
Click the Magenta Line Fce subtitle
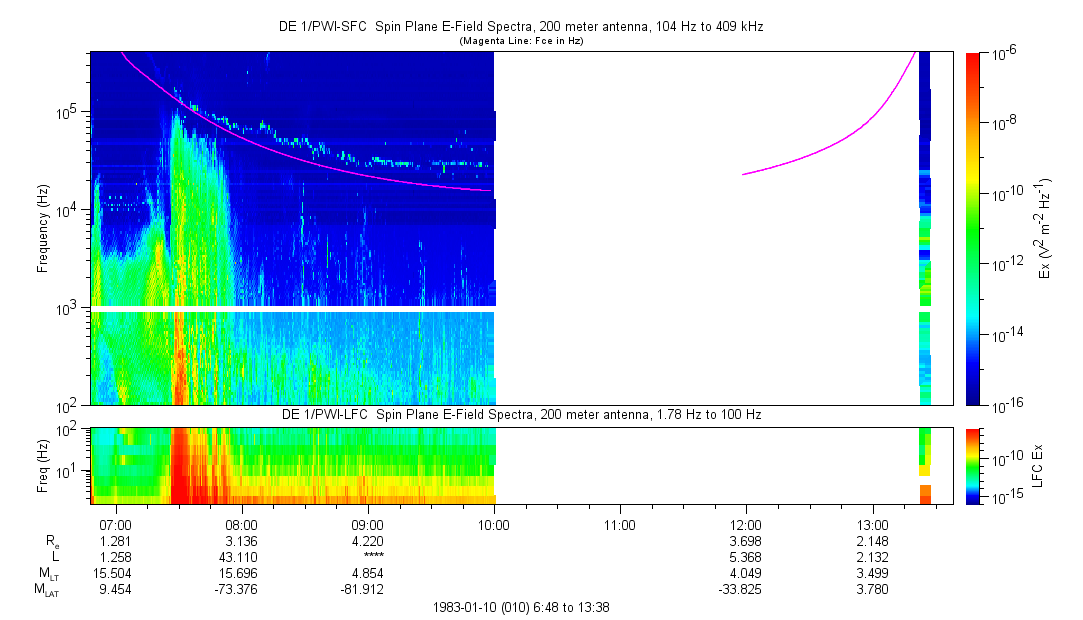[520, 41]
